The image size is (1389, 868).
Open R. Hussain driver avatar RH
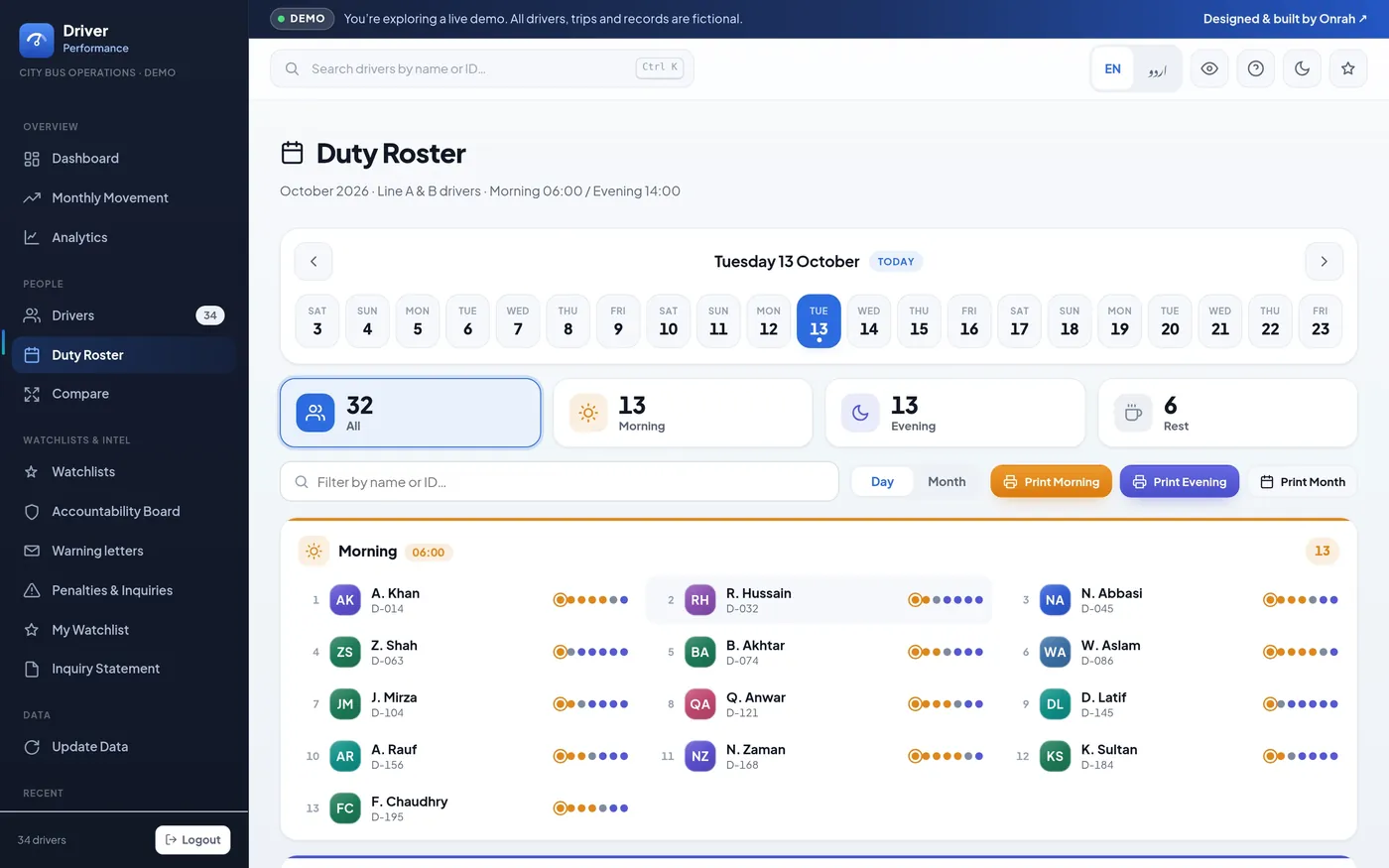[x=700, y=600]
